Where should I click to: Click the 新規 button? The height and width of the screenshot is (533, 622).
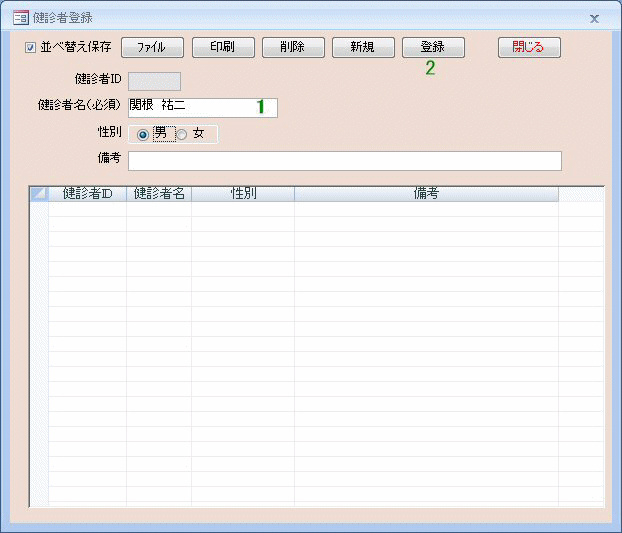[363, 48]
